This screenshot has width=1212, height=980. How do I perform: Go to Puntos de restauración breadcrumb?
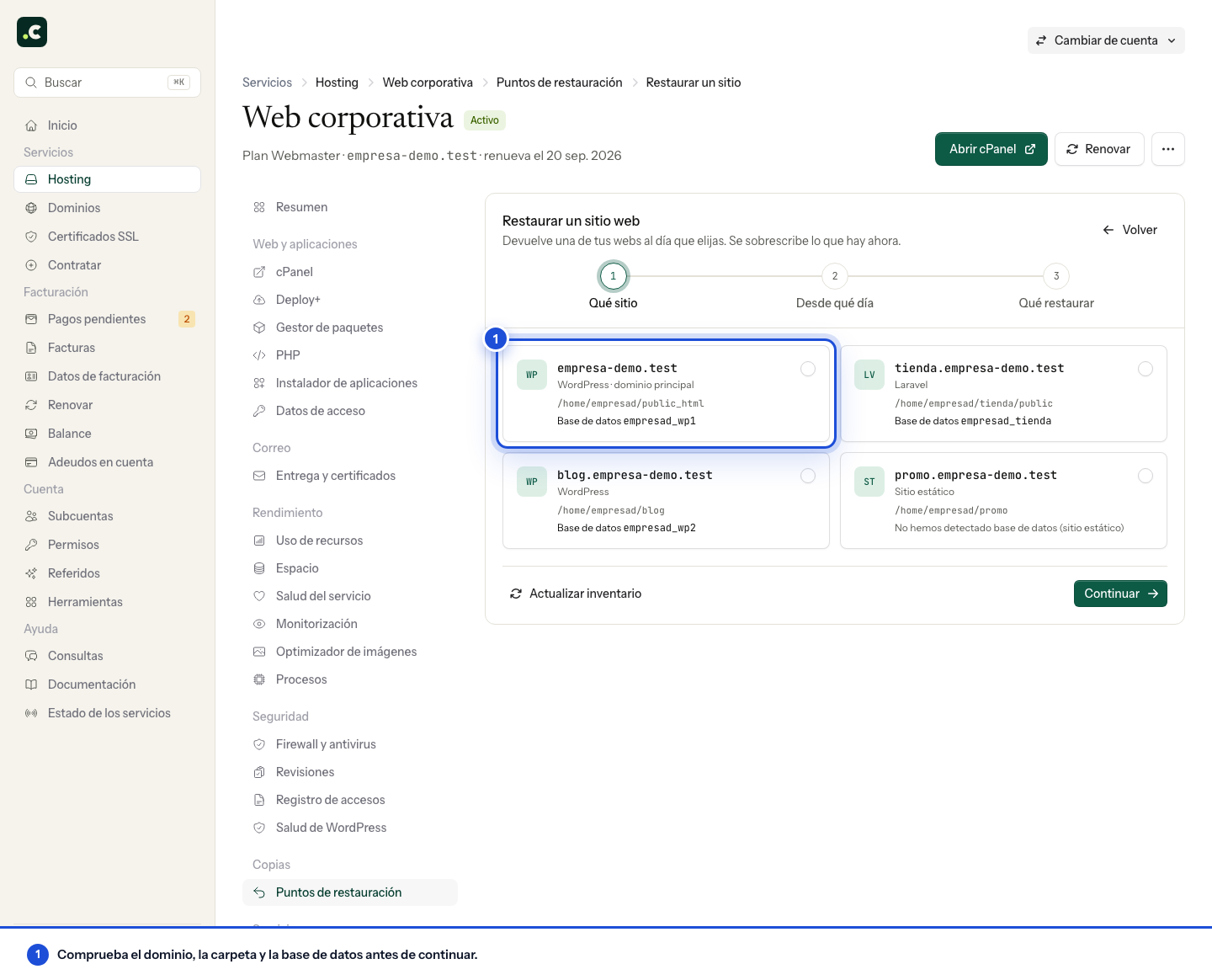(560, 83)
